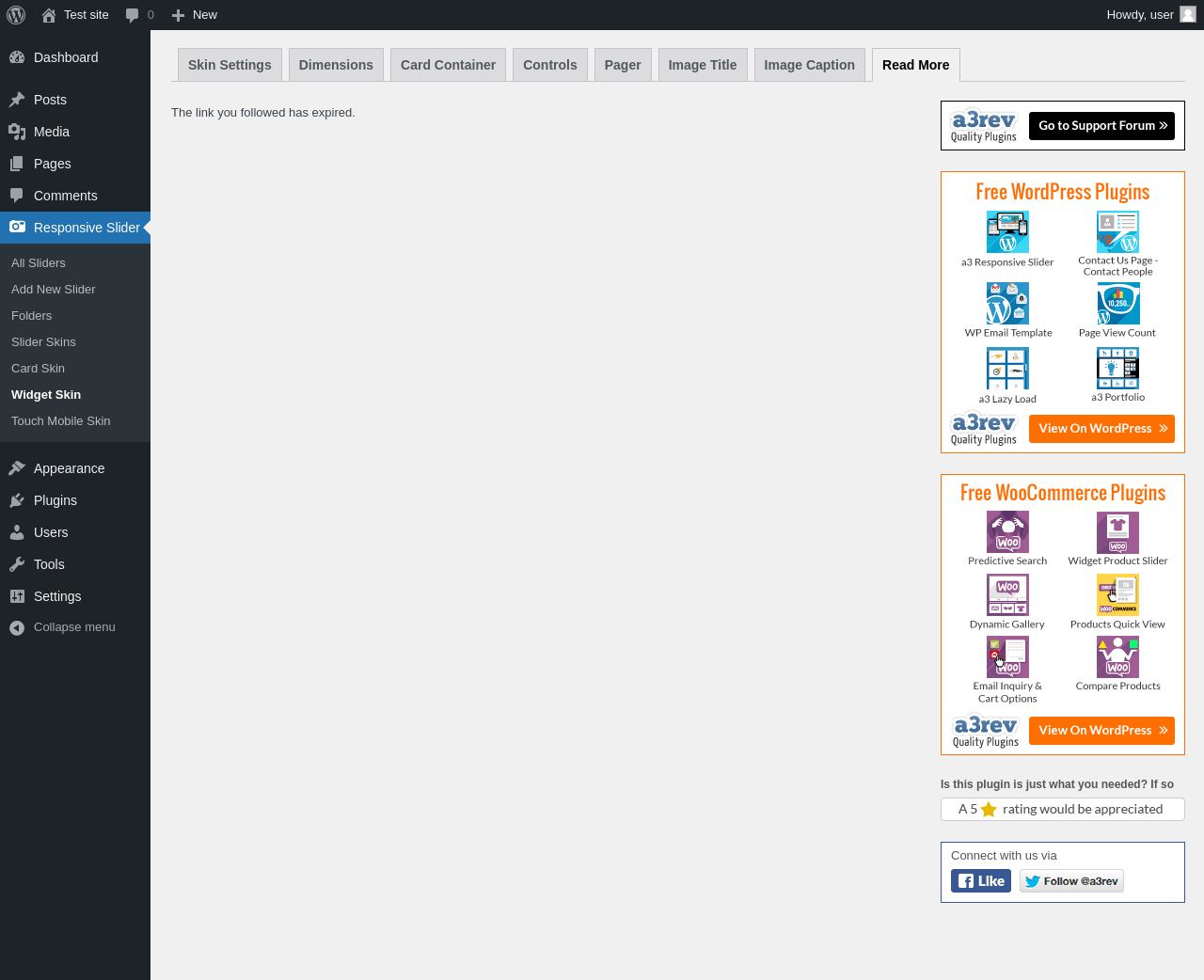Select the Read More tab
Viewport: 1204px width, 980px height.
(916, 65)
